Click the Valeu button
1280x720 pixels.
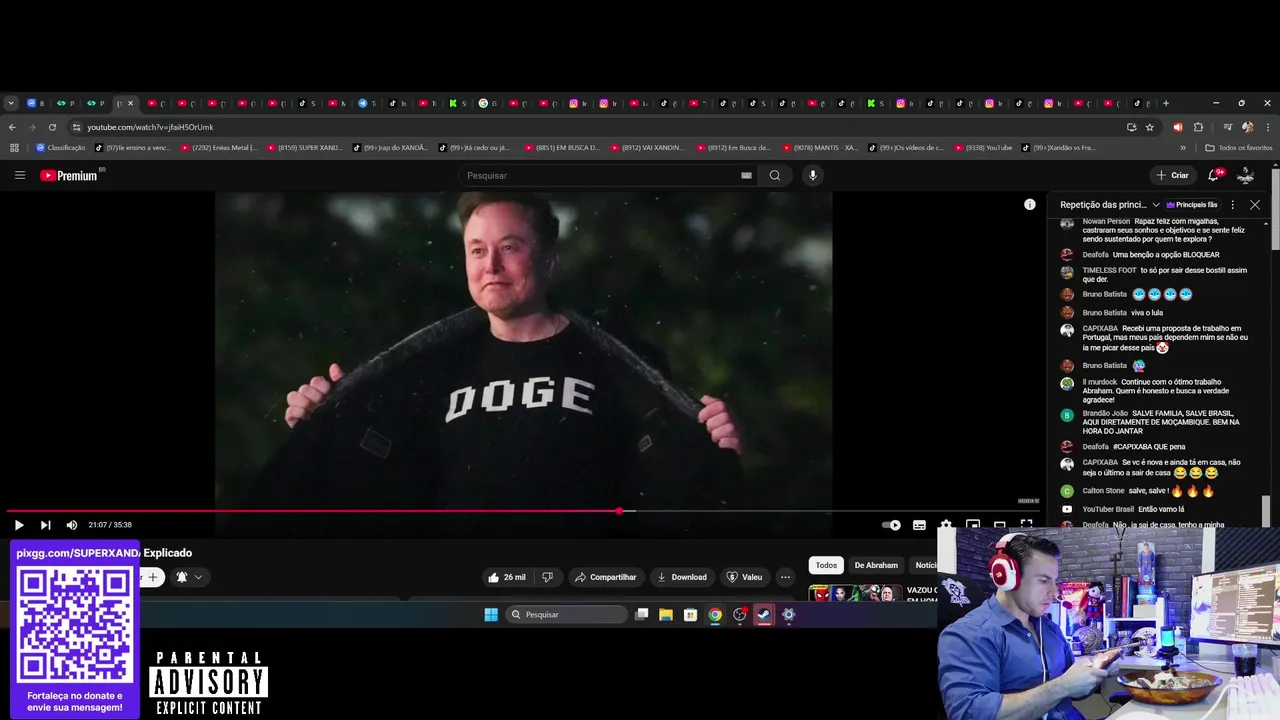(x=744, y=577)
